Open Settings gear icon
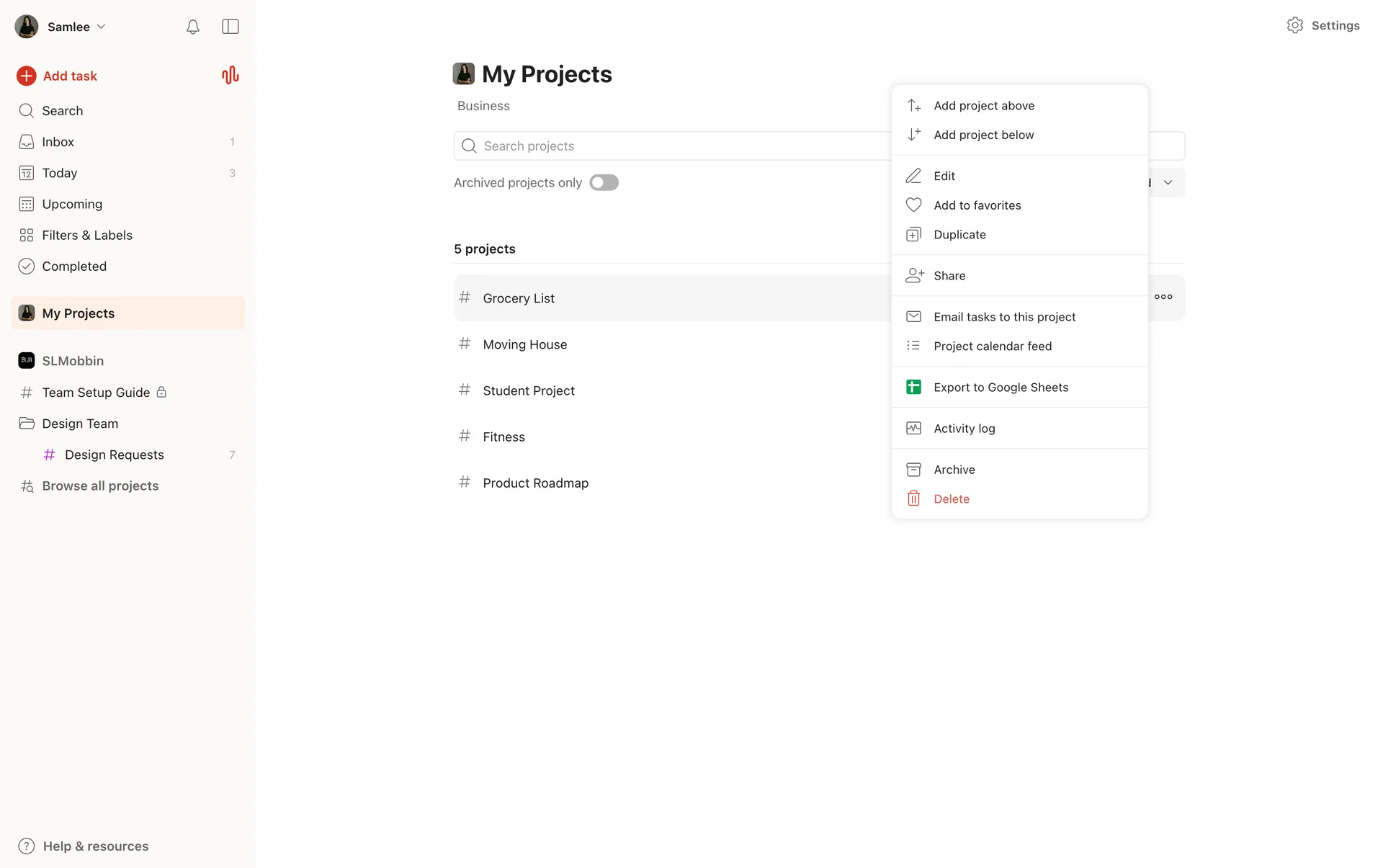Viewport: 1383px width, 868px height. point(1295,25)
